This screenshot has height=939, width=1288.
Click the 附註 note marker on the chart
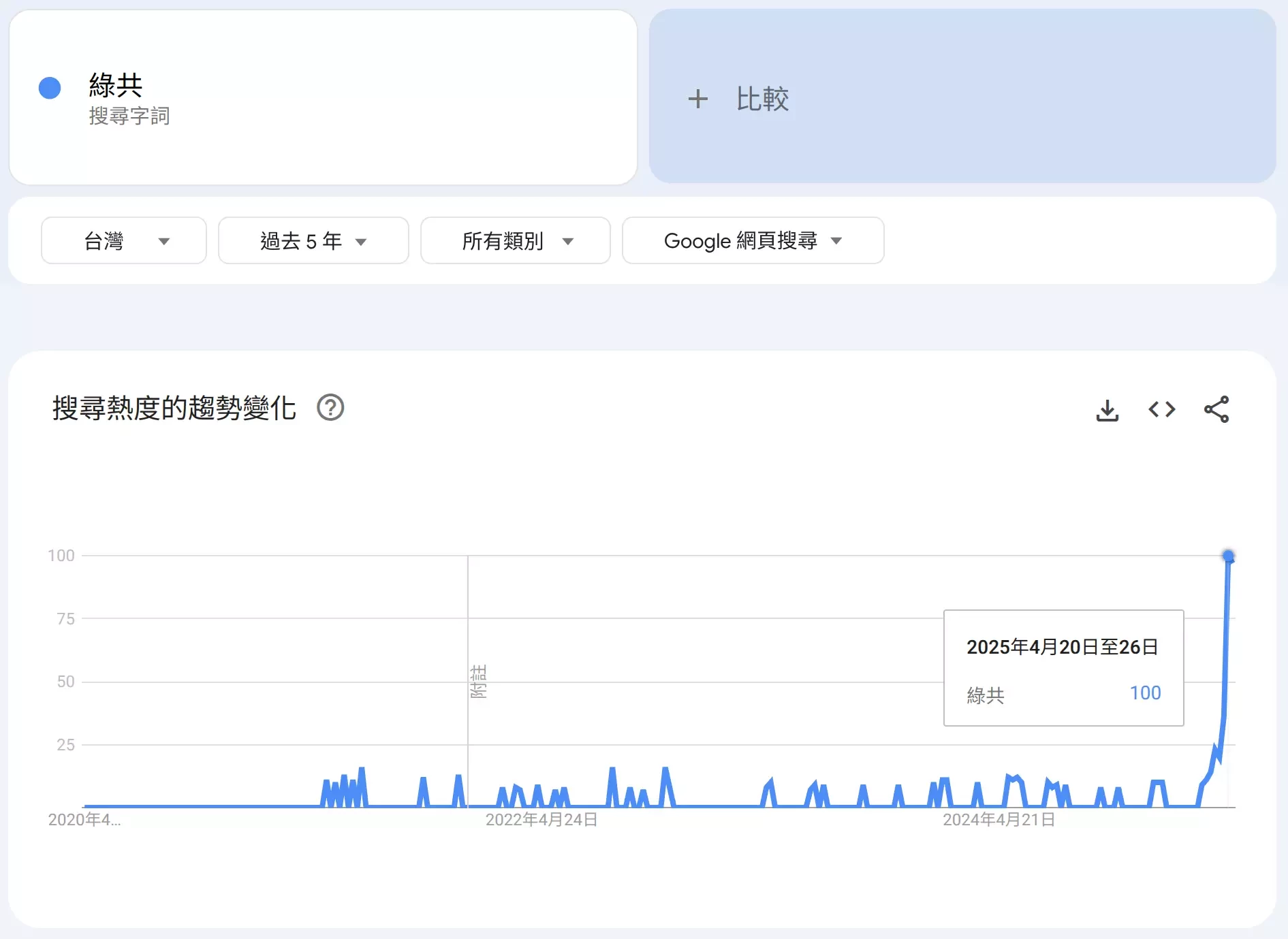478,681
